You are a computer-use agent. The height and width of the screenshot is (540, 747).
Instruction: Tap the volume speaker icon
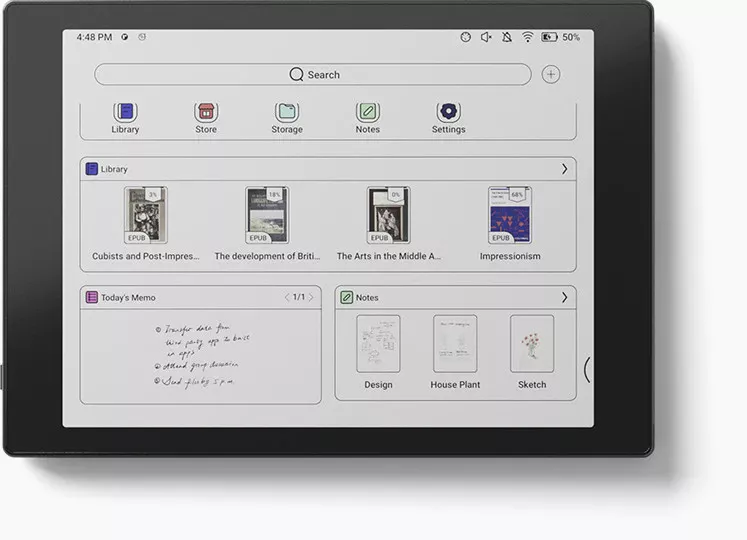[x=486, y=37]
